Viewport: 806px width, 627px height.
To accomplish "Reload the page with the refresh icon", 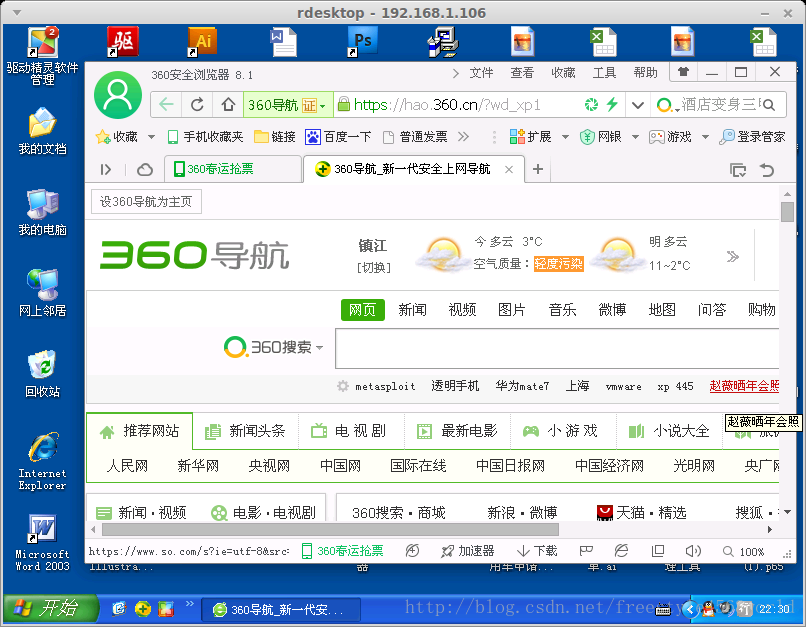I will (x=197, y=105).
